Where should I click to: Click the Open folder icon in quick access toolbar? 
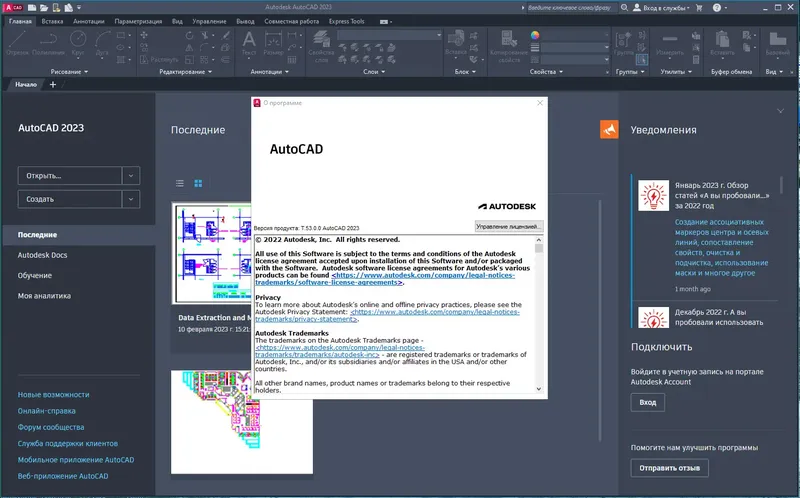44,8
